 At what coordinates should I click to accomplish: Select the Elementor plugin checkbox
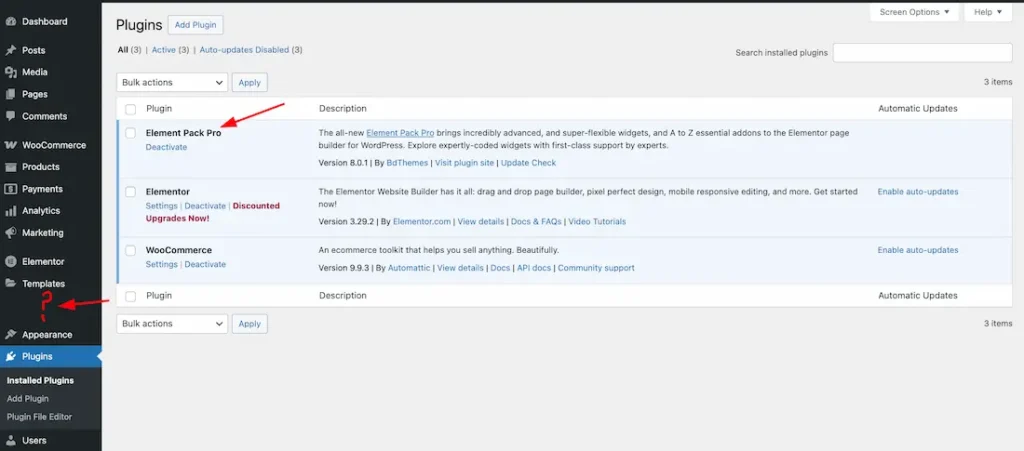click(x=130, y=191)
